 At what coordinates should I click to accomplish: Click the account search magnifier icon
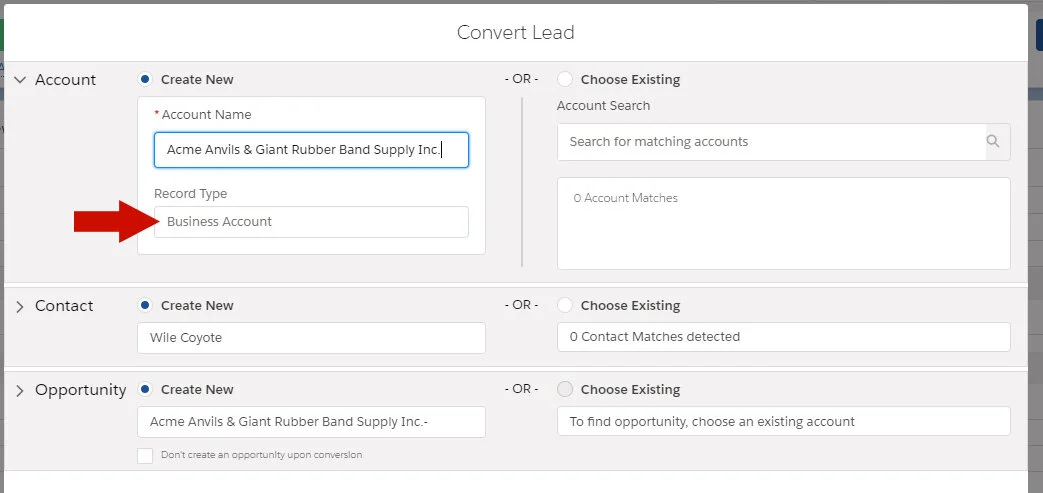pyautogui.click(x=993, y=142)
